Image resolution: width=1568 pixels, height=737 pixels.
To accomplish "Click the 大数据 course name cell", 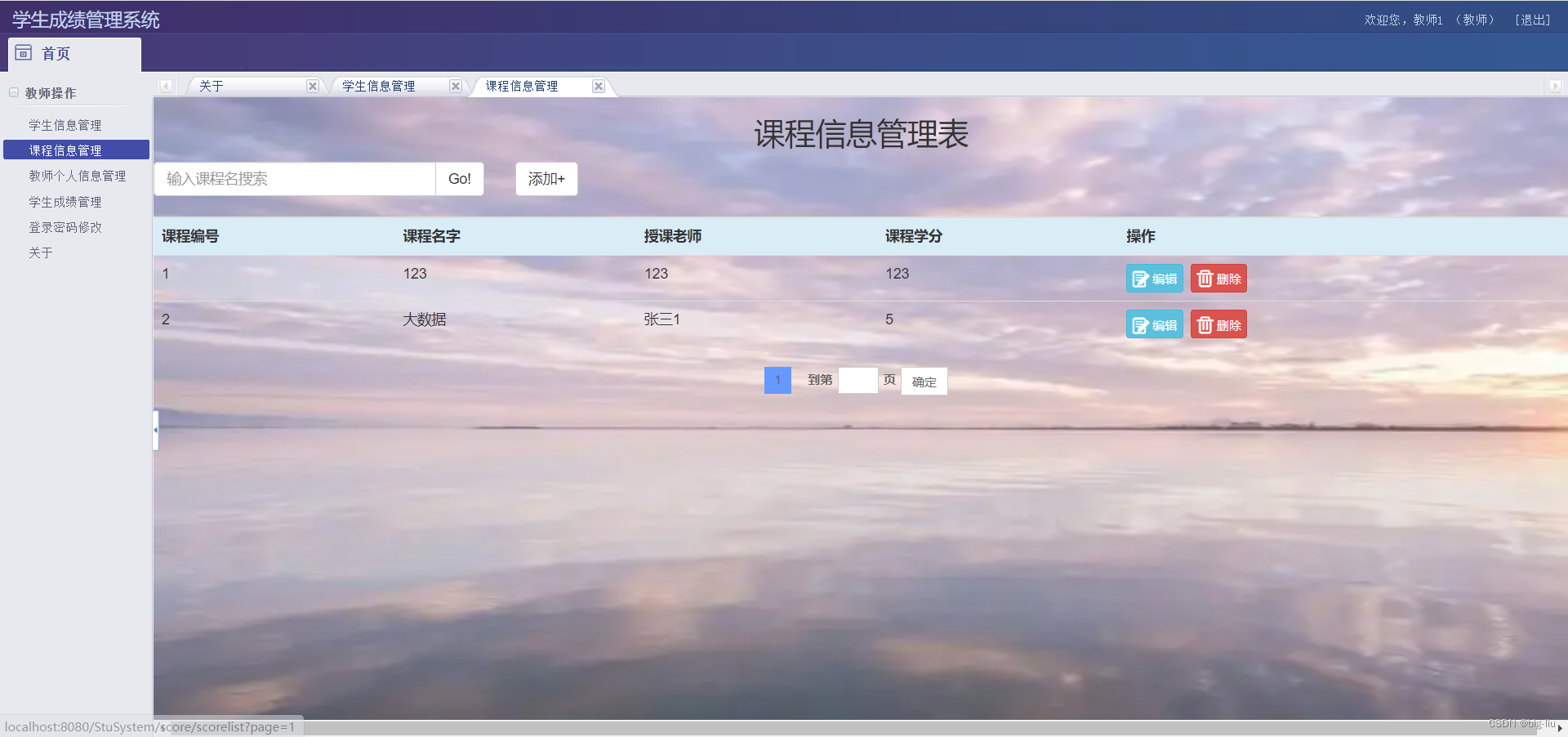I will [425, 319].
